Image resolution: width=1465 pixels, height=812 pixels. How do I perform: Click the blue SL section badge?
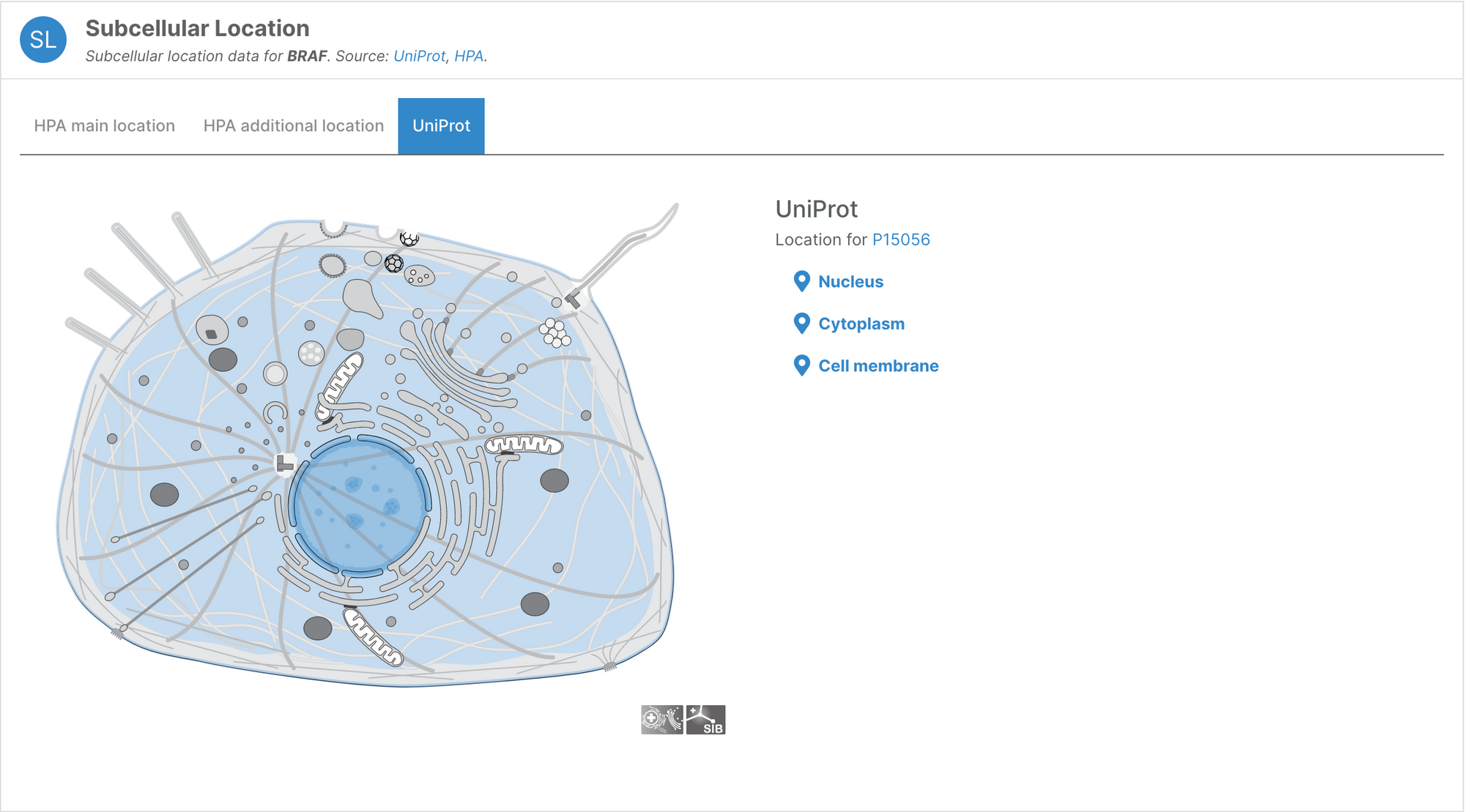43,40
